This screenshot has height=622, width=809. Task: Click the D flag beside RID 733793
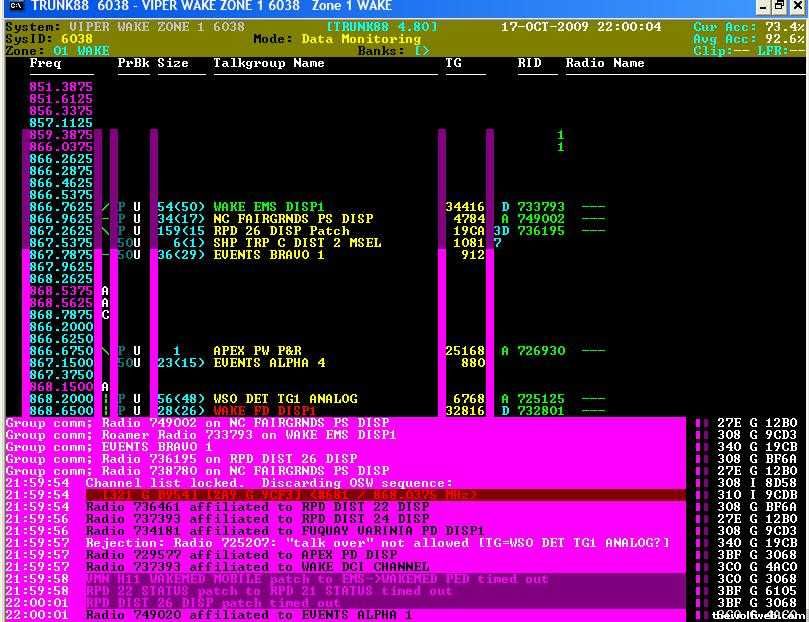coord(505,207)
